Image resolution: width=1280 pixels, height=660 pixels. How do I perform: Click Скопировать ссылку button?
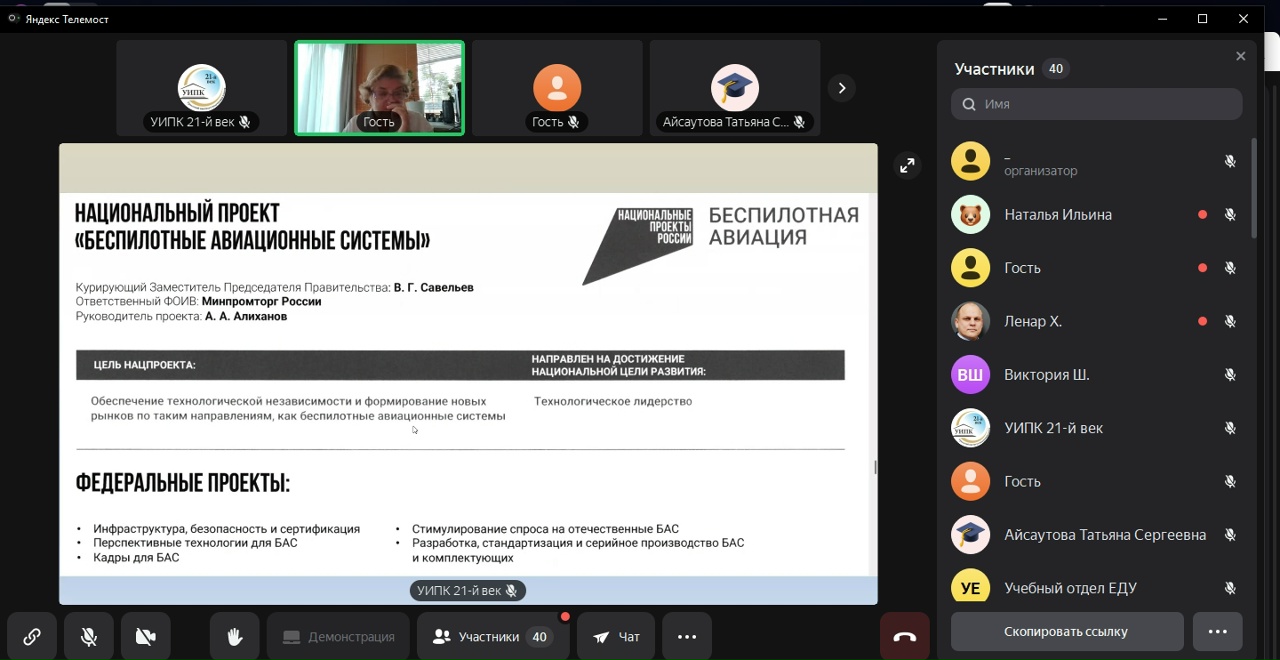[x=1066, y=632]
